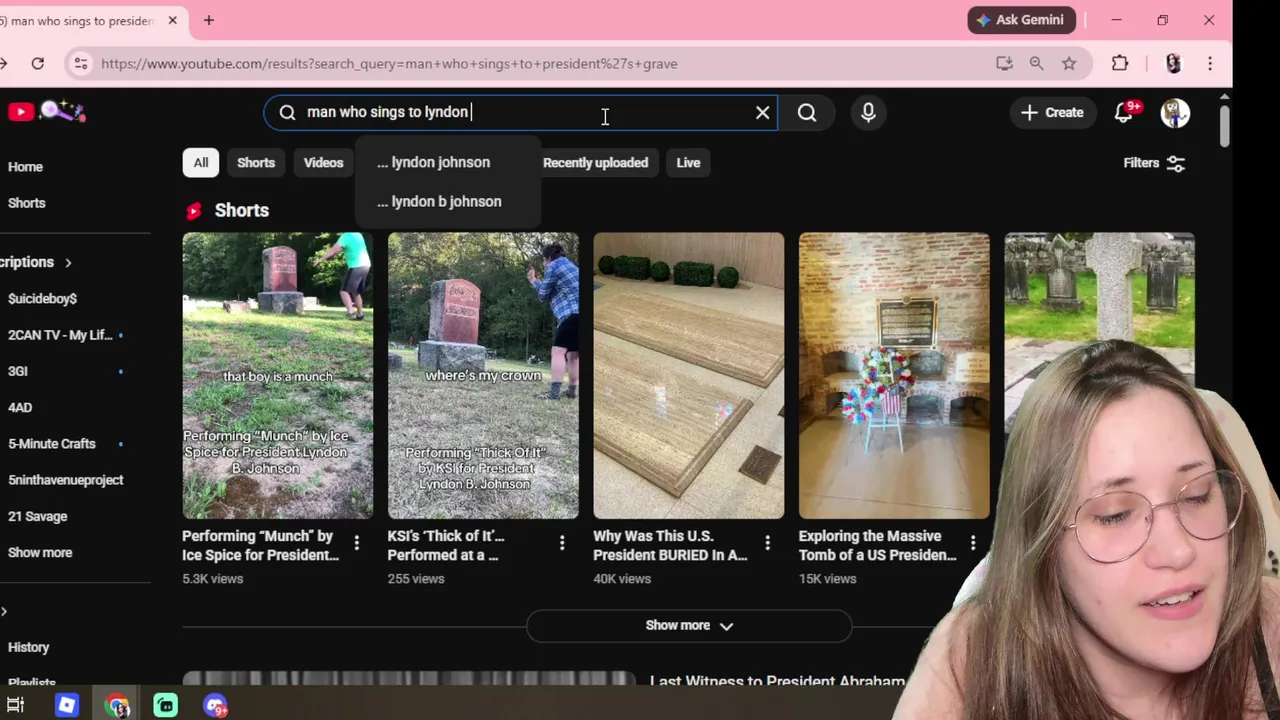Click the install/cast icon in address bar

tap(1004, 64)
